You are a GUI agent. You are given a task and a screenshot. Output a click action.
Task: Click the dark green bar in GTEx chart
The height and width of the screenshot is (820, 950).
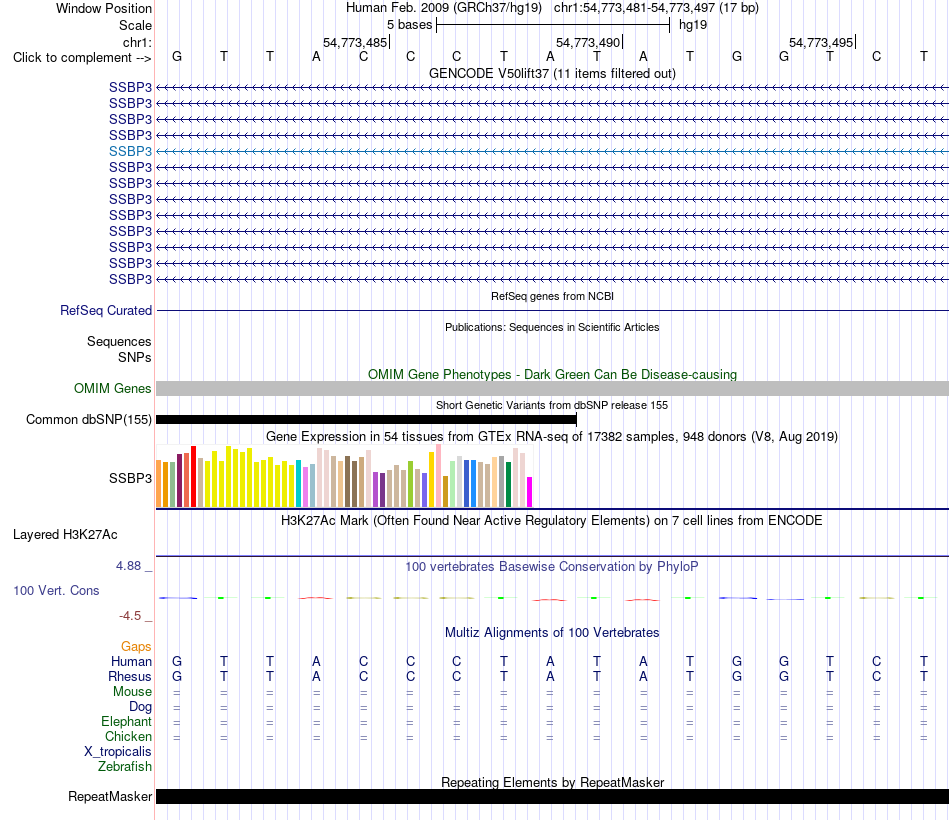(x=508, y=484)
